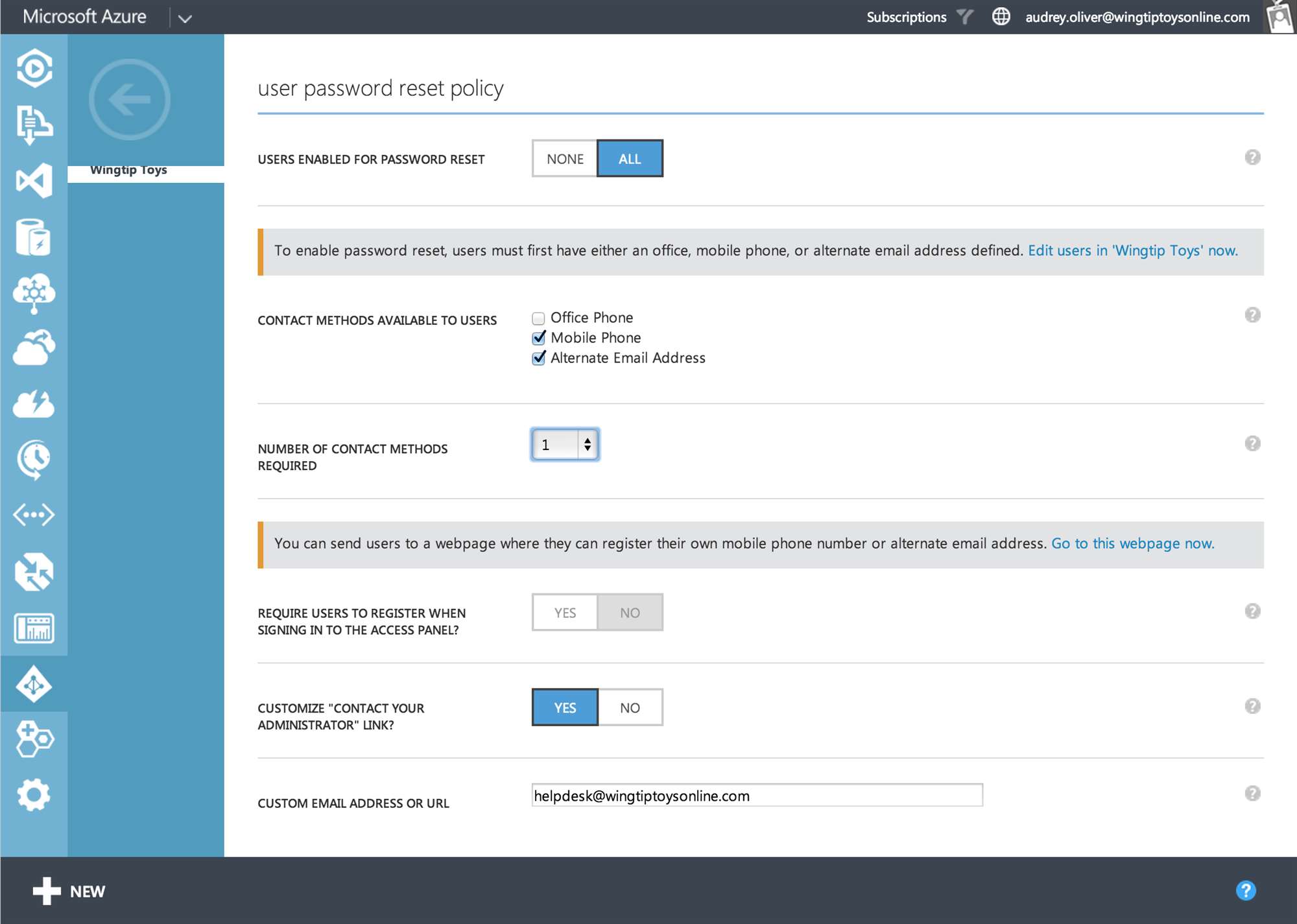The image size is (1297, 924).
Task: Open the networks angle-brackets sidebar icon
Action: click(x=34, y=515)
